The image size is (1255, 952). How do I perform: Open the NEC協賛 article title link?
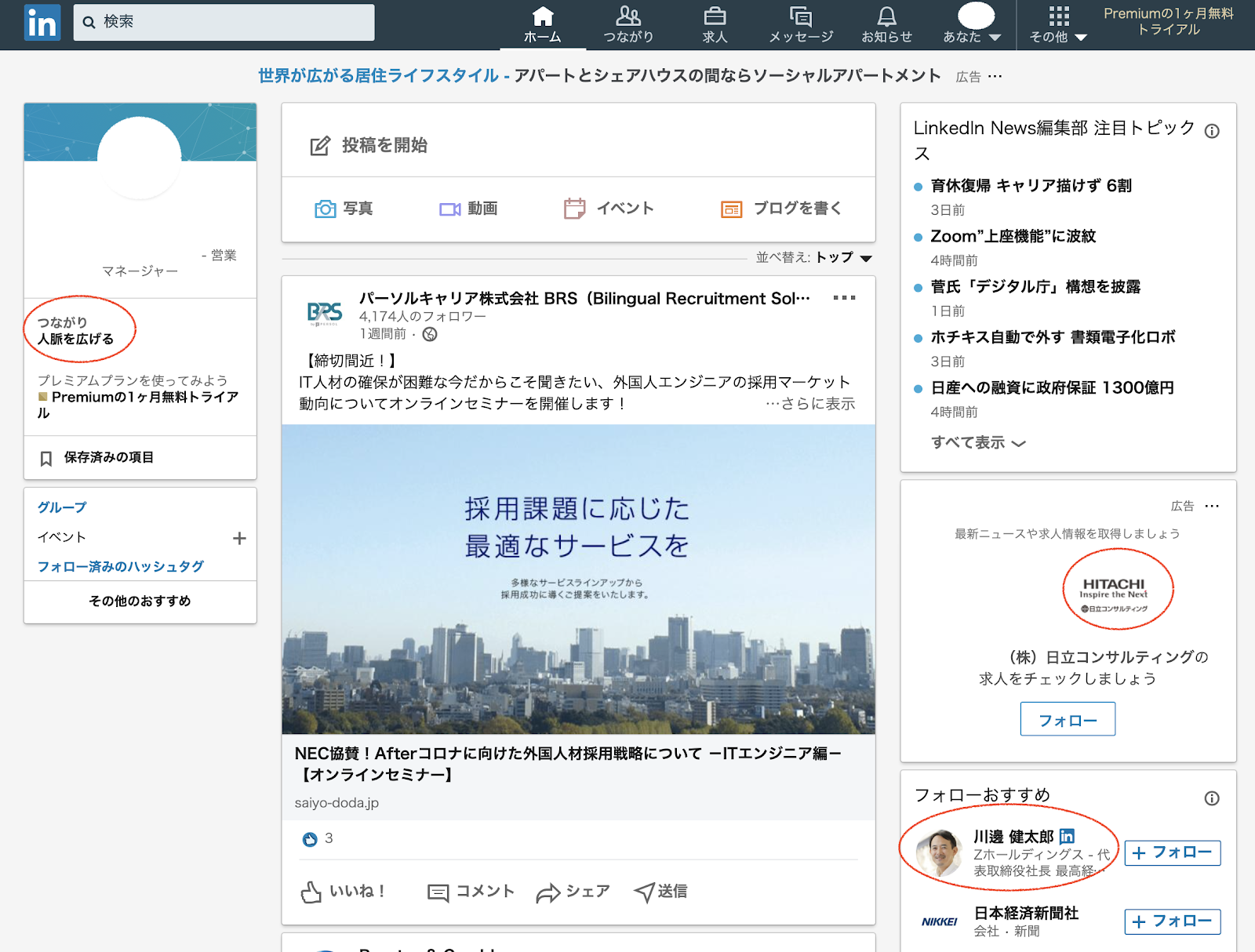tap(568, 764)
